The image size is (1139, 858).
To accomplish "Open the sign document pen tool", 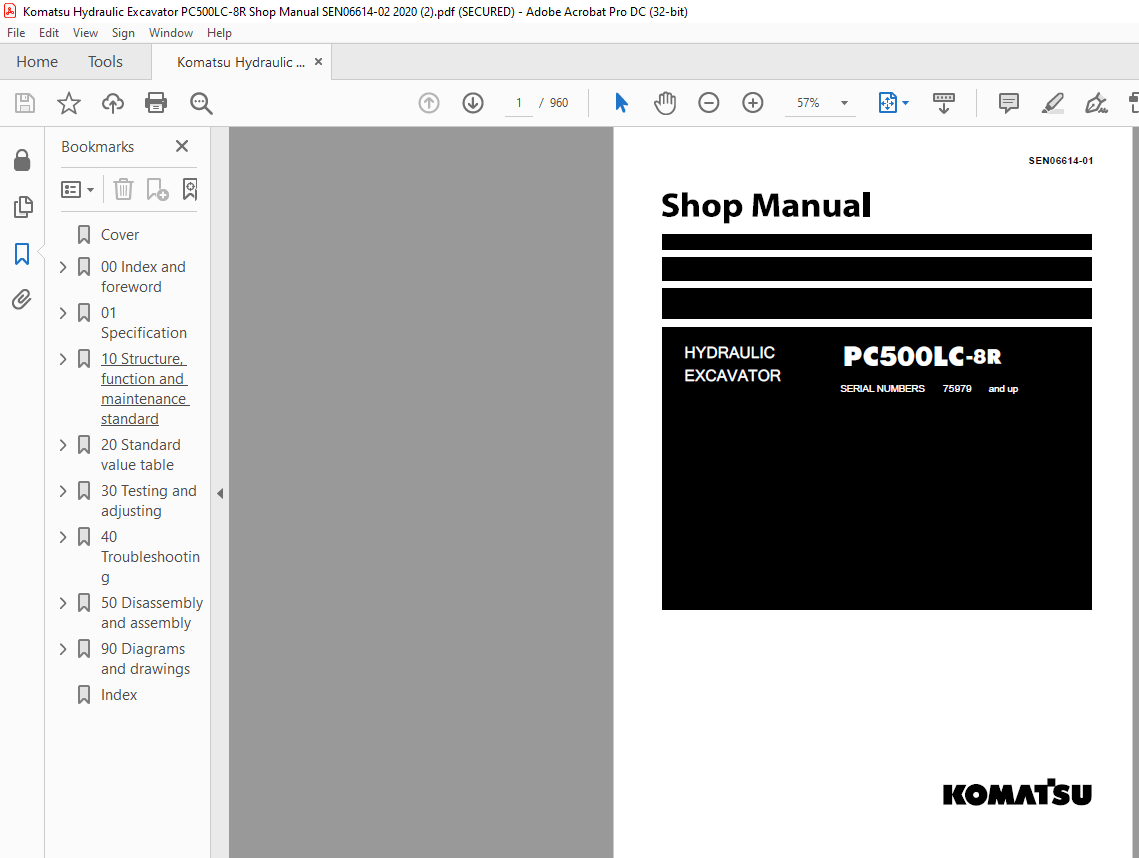I will tap(1096, 103).
